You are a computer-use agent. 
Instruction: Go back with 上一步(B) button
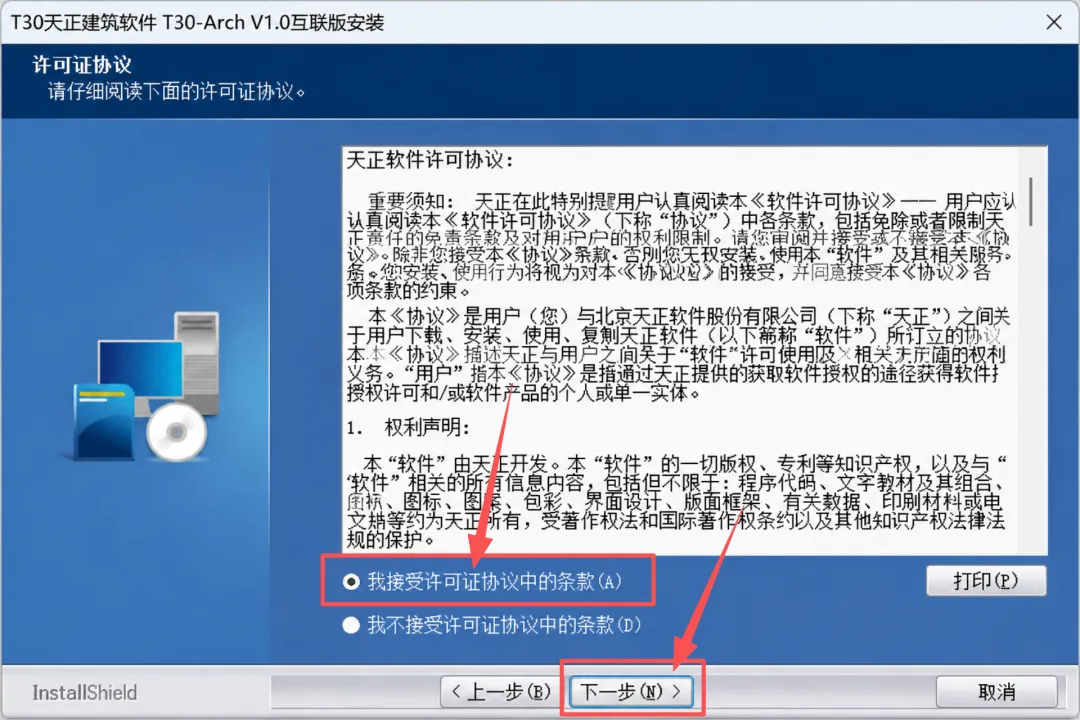tap(503, 692)
